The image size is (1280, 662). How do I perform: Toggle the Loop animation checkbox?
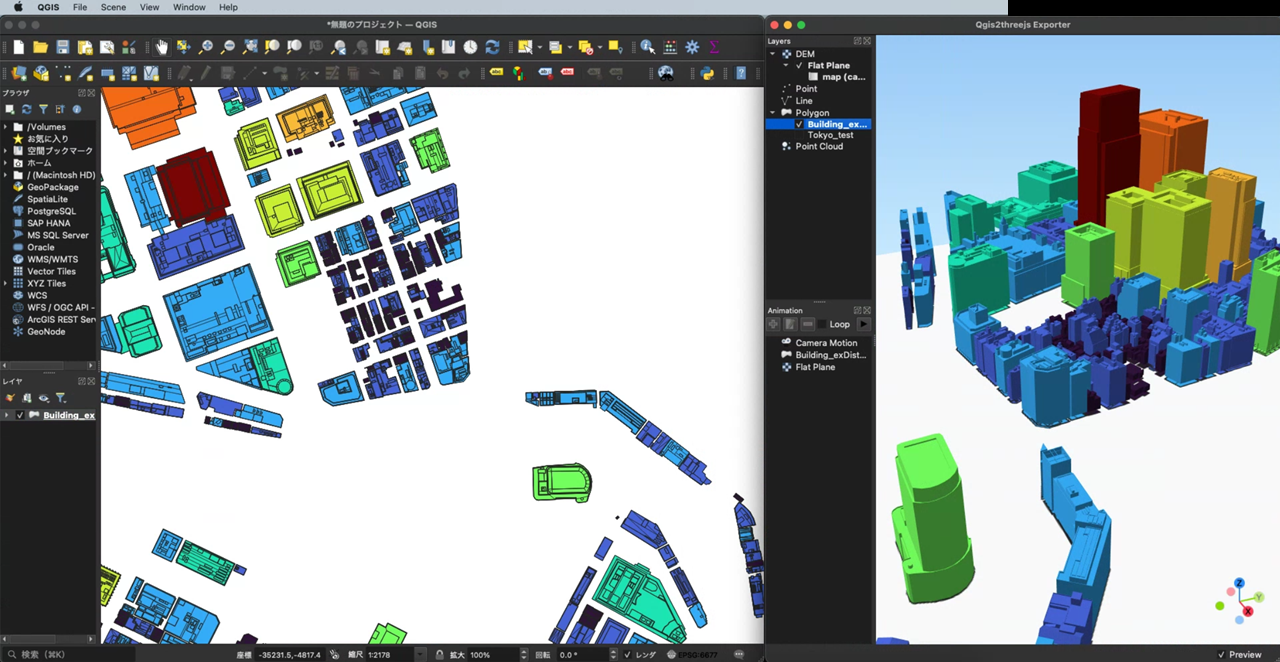pyautogui.click(x=822, y=324)
